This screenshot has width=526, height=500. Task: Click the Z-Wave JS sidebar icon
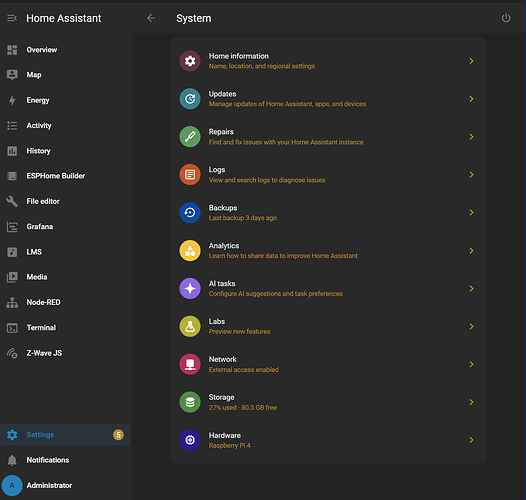12,353
